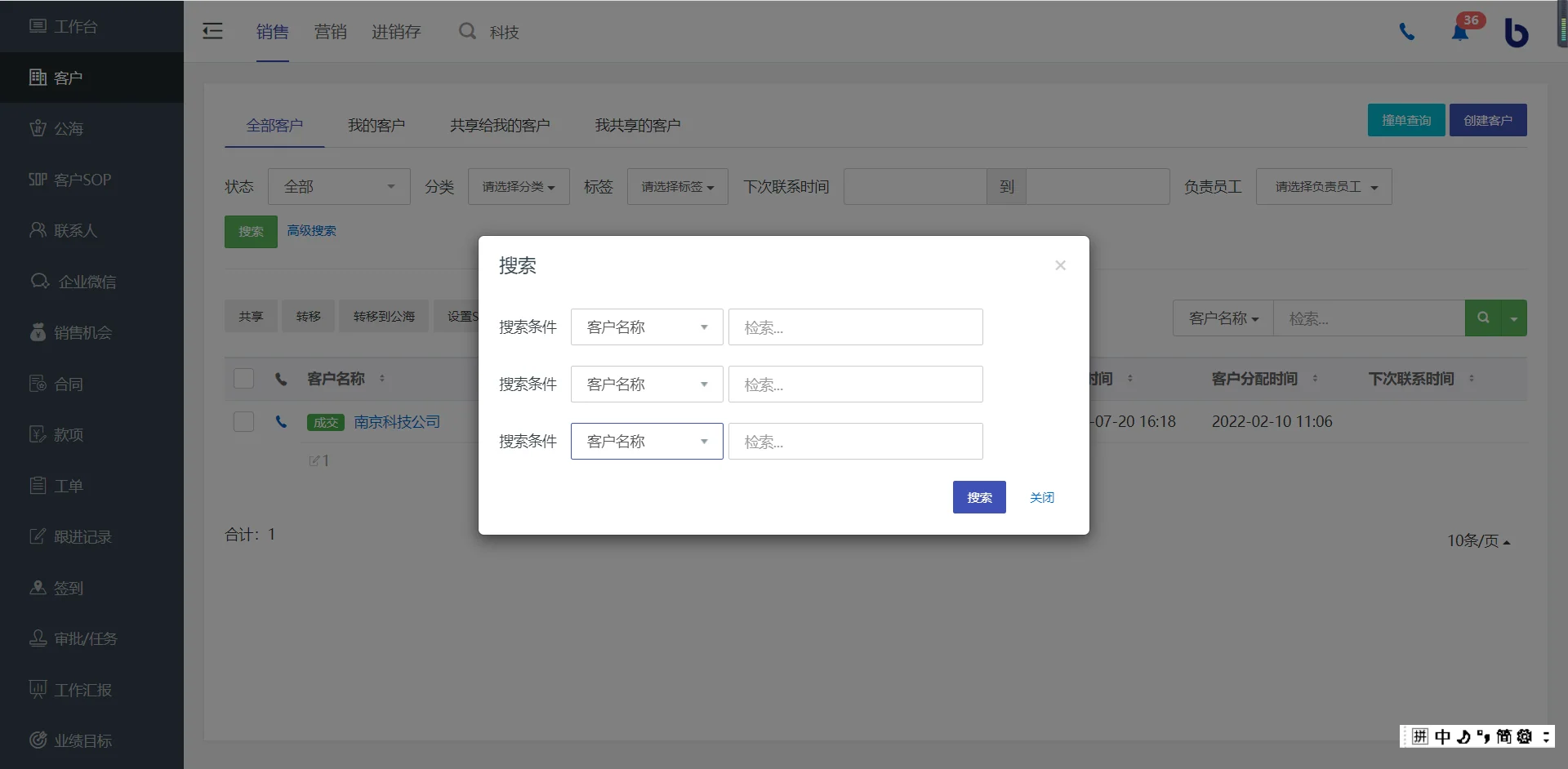The height and width of the screenshot is (769, 1568).
Task: Click the green 搜索 filter button
Action: point(251,232)
